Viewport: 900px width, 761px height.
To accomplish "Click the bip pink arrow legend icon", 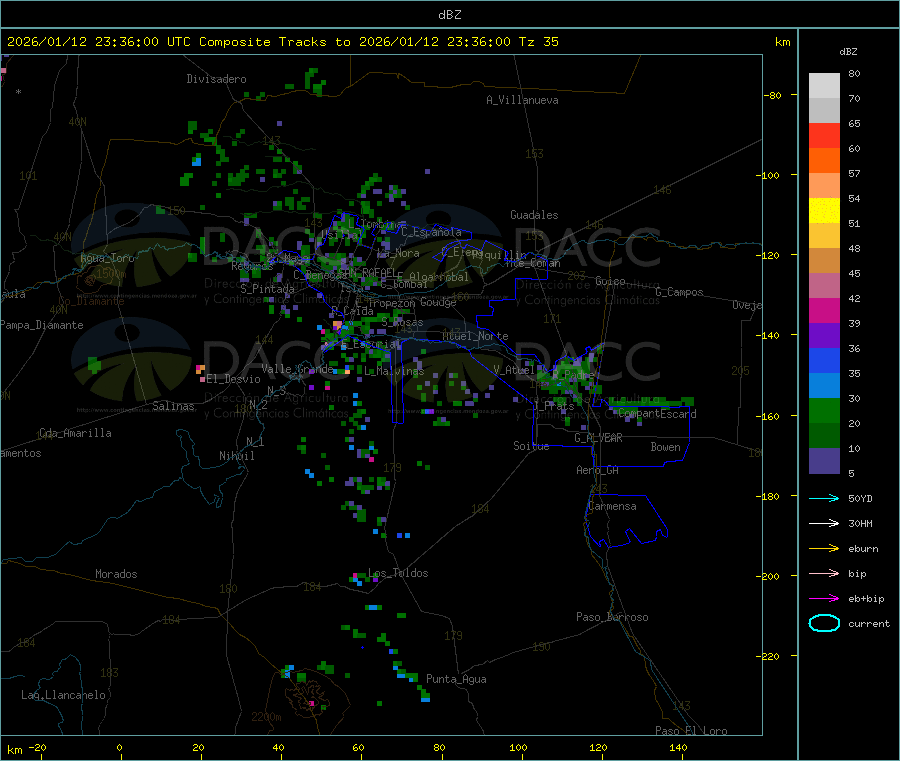I will [824, 573].
